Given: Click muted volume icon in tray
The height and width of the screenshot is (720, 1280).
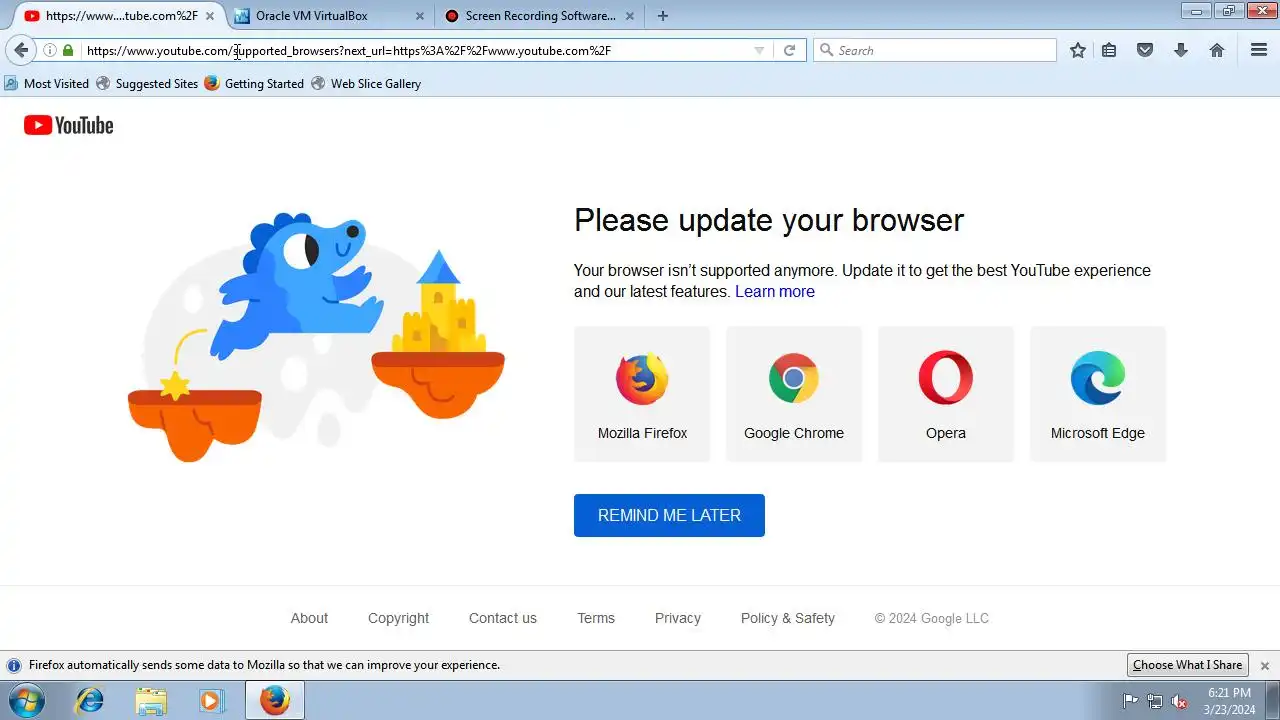Looking at the screenshot, I should (1179, 701).
